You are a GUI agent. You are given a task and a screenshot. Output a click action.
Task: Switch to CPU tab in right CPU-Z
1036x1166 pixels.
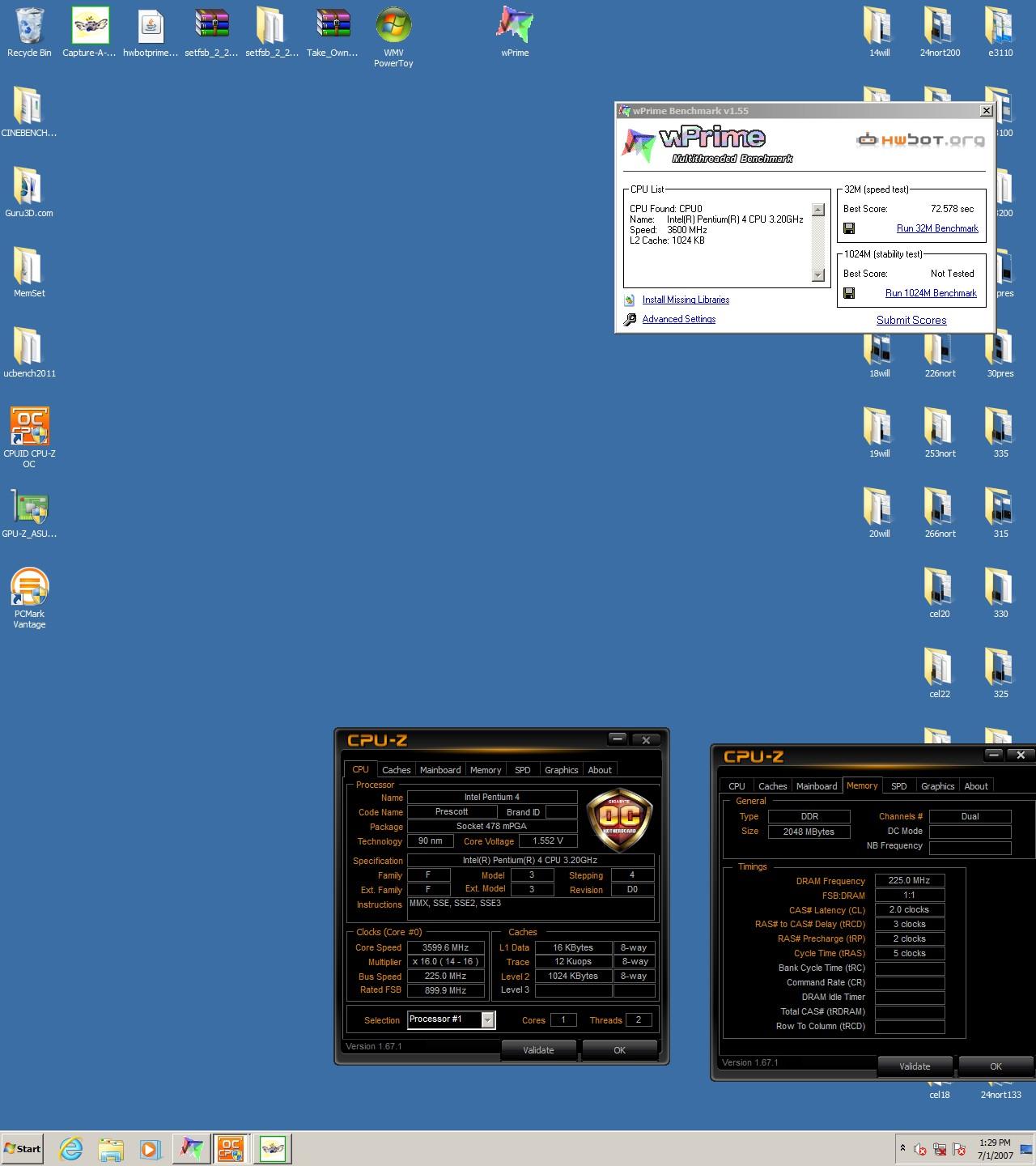point(737,786)
